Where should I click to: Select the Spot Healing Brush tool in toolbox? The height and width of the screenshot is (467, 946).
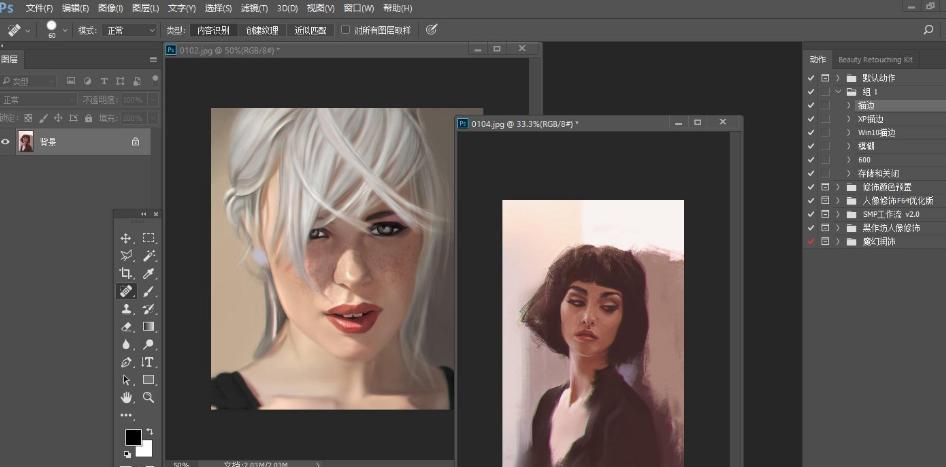click(x=126, y=291)
